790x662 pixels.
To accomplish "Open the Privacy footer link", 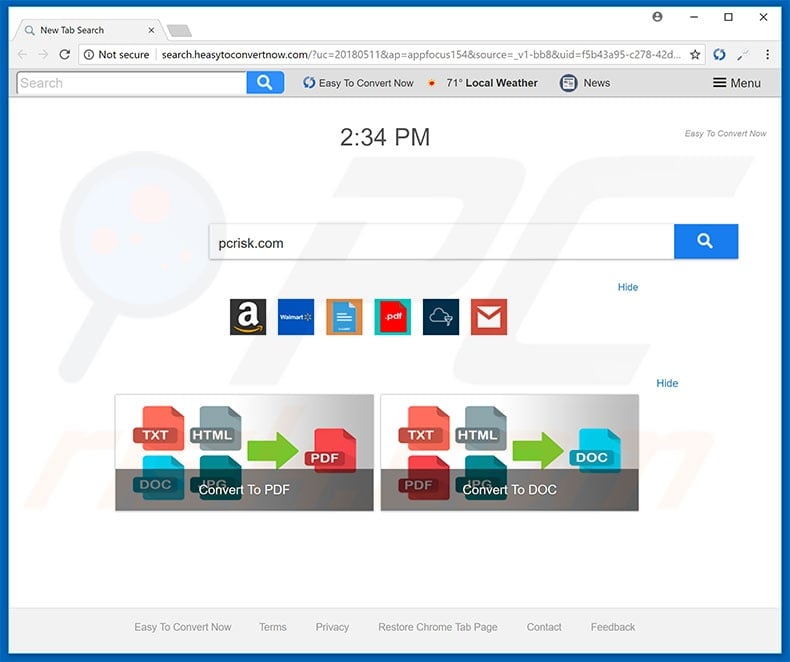I will [332, 627].
